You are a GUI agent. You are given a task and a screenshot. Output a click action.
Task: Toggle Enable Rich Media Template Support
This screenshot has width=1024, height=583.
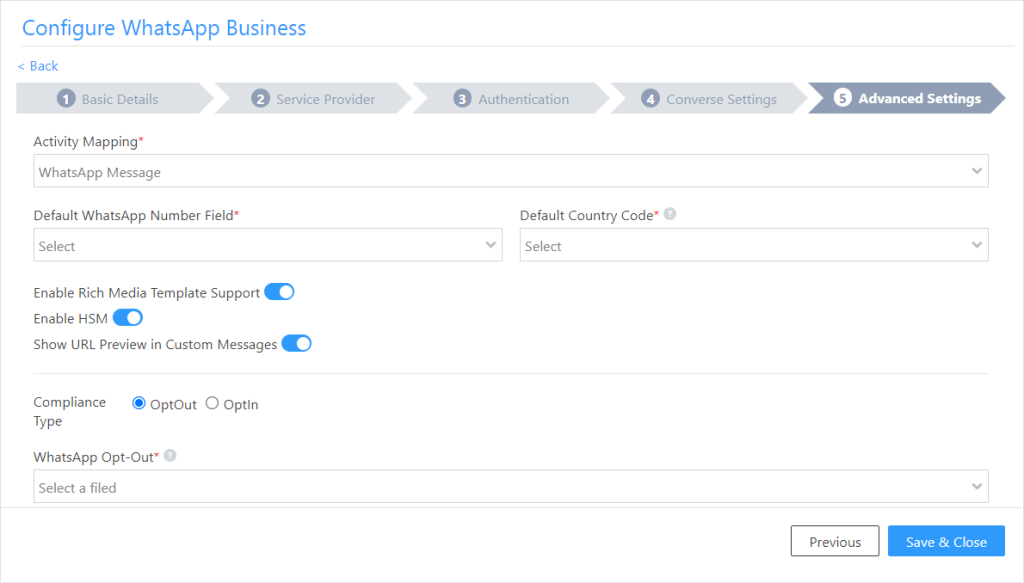(279, 292)
